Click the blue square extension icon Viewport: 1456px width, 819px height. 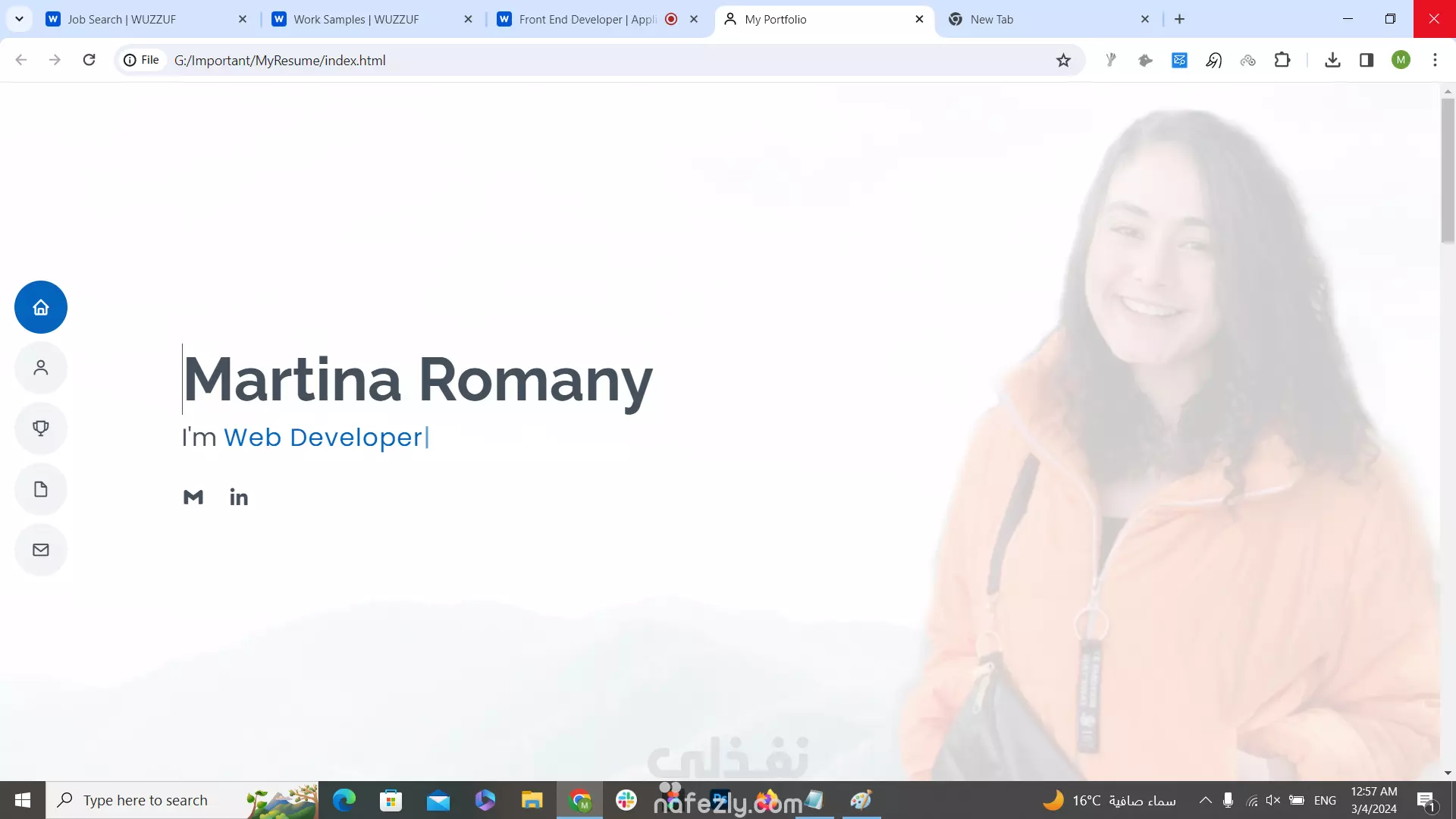click(x=1179, y=60)
